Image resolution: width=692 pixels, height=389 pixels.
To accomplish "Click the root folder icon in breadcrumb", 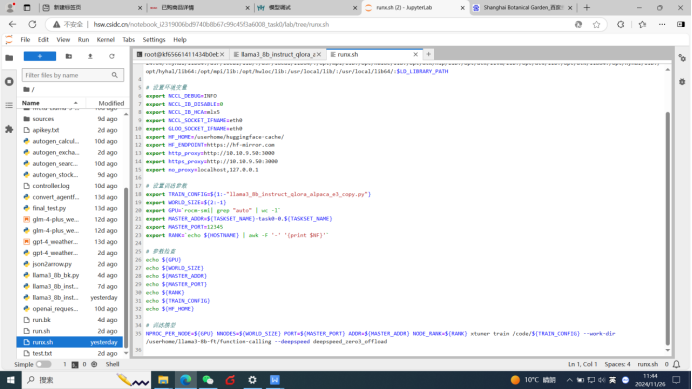I will point(26,89).
